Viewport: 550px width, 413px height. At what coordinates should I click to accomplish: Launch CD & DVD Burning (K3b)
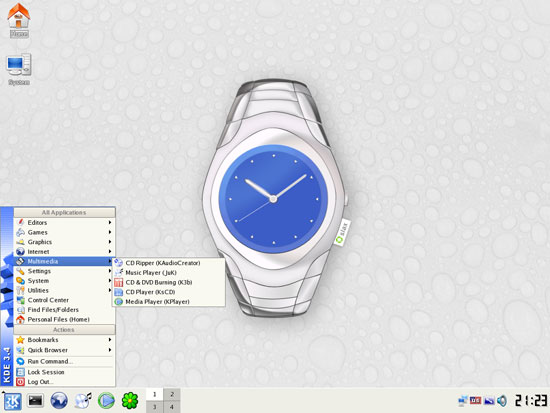pyautogui.click(x=169, y=282)
